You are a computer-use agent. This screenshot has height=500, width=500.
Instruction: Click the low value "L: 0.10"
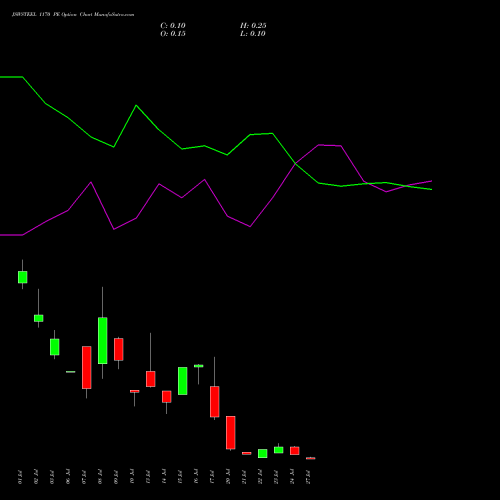253,34
